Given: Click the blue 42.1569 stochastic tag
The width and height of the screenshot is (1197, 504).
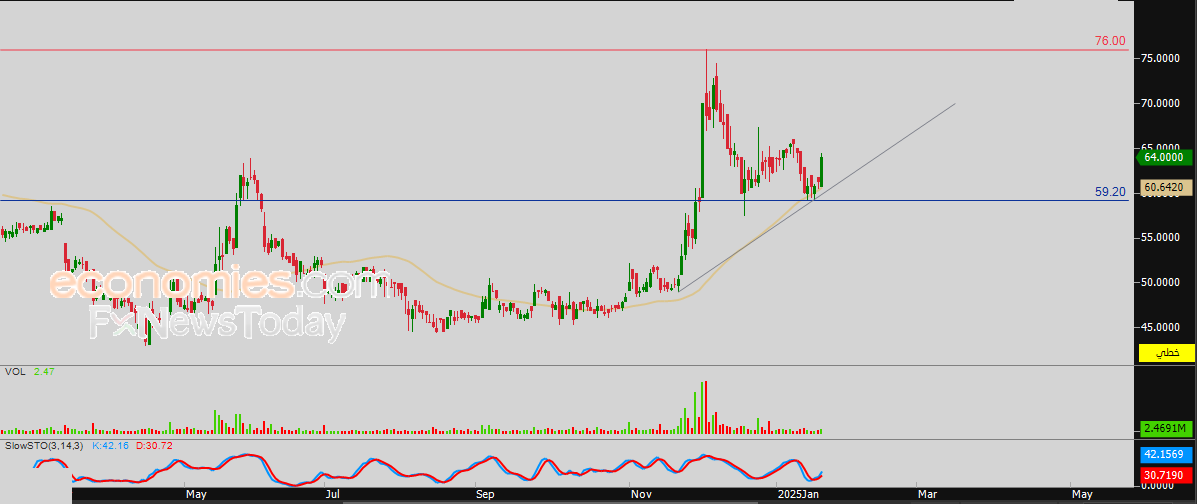Looking at the screenshot, I should [1166, 454].
